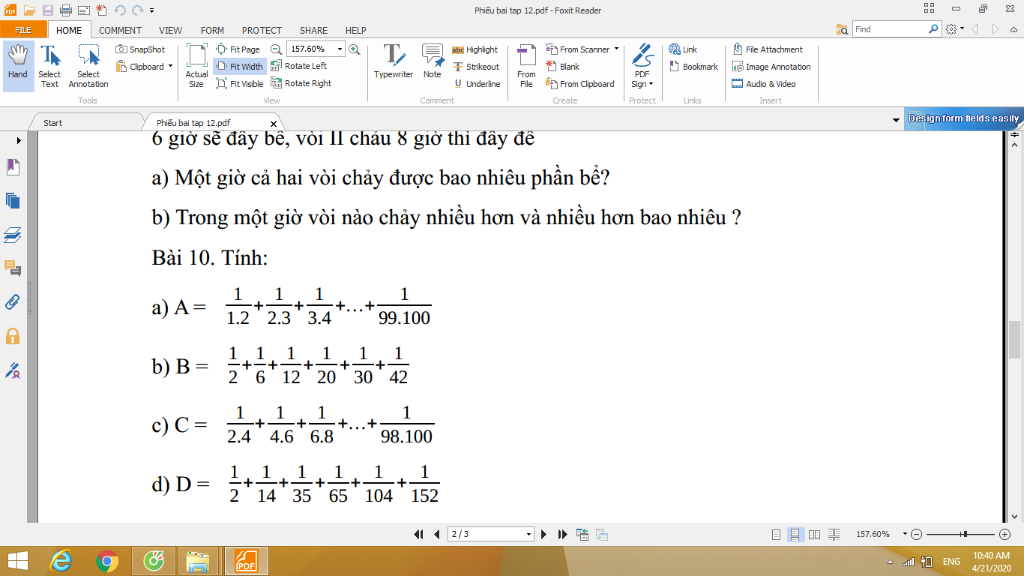The width and height of the screenshot is (1024, 576).
Task: Open the PROTECT ribbon tab
Action: (262, 30)
